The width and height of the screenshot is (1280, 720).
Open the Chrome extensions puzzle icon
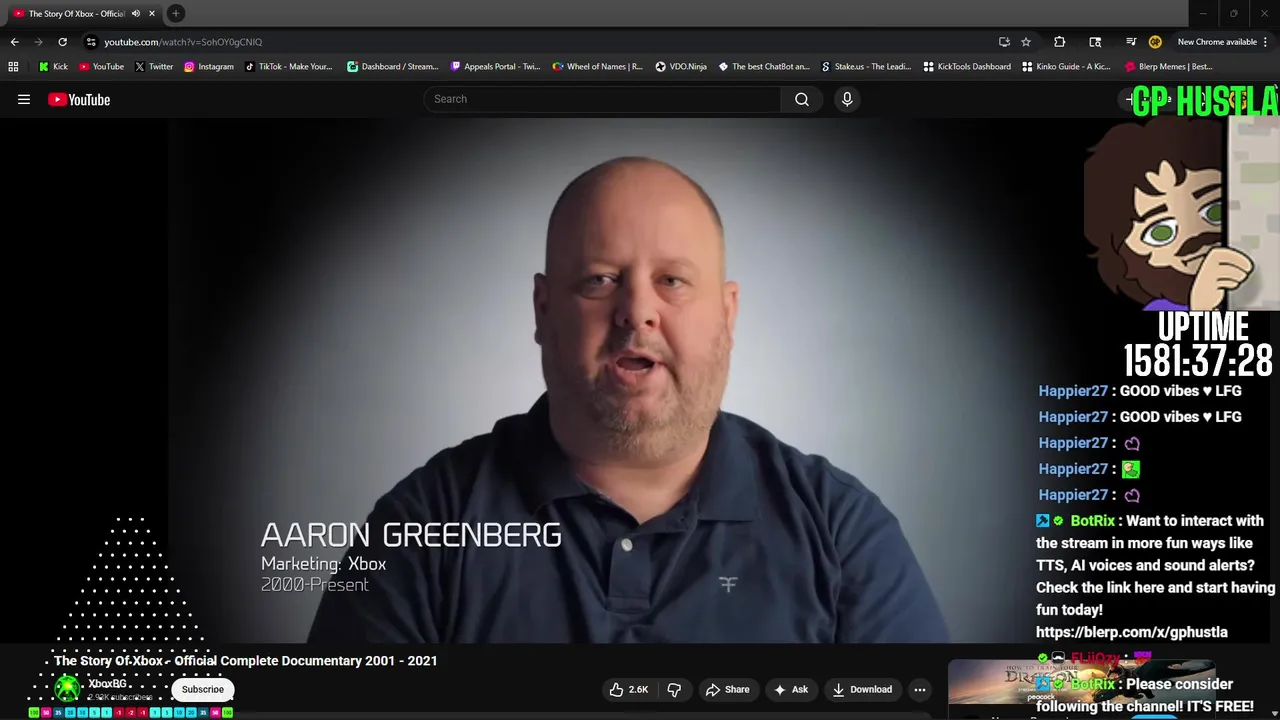point(1059,42)
